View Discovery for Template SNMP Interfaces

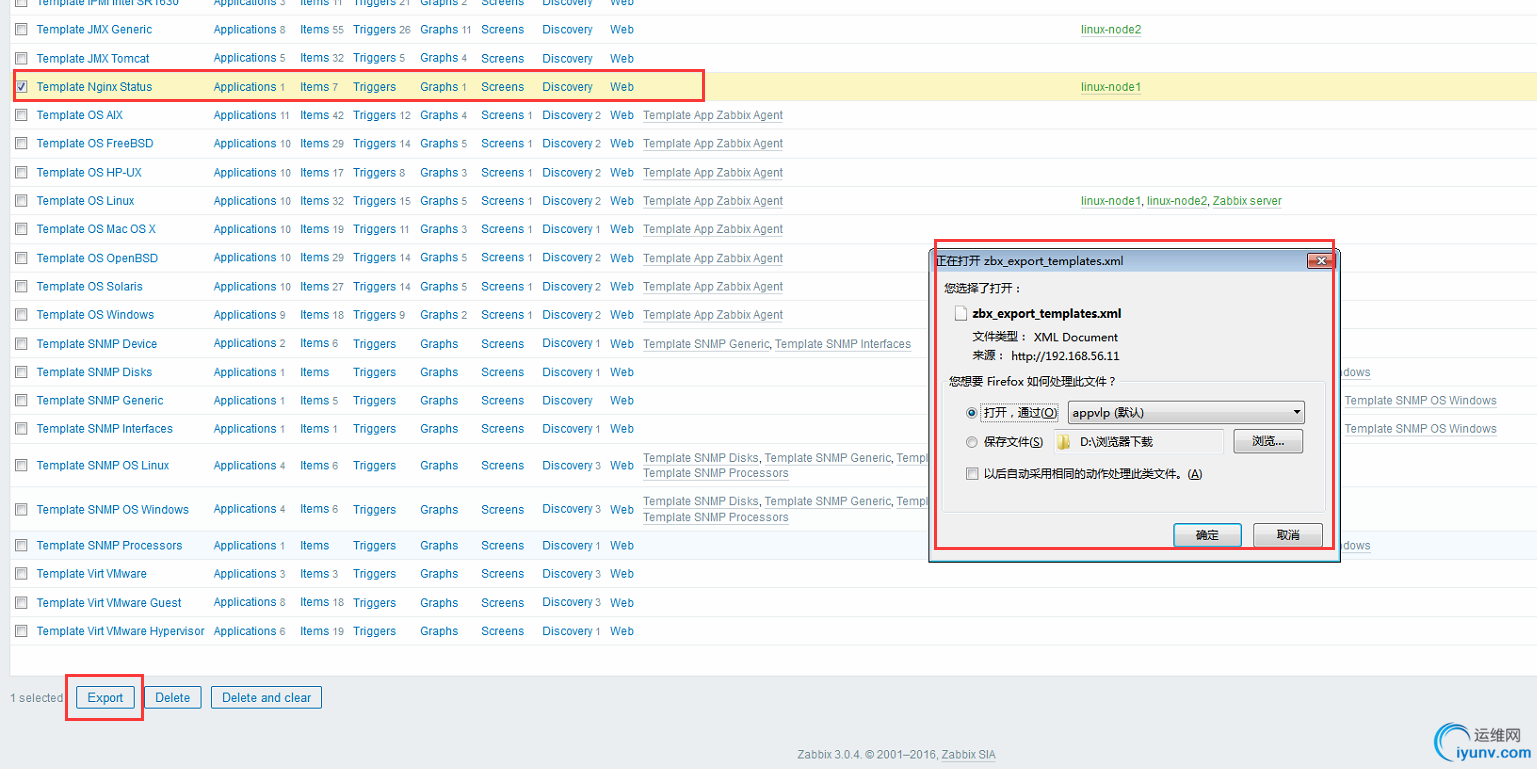pos(568,429)
